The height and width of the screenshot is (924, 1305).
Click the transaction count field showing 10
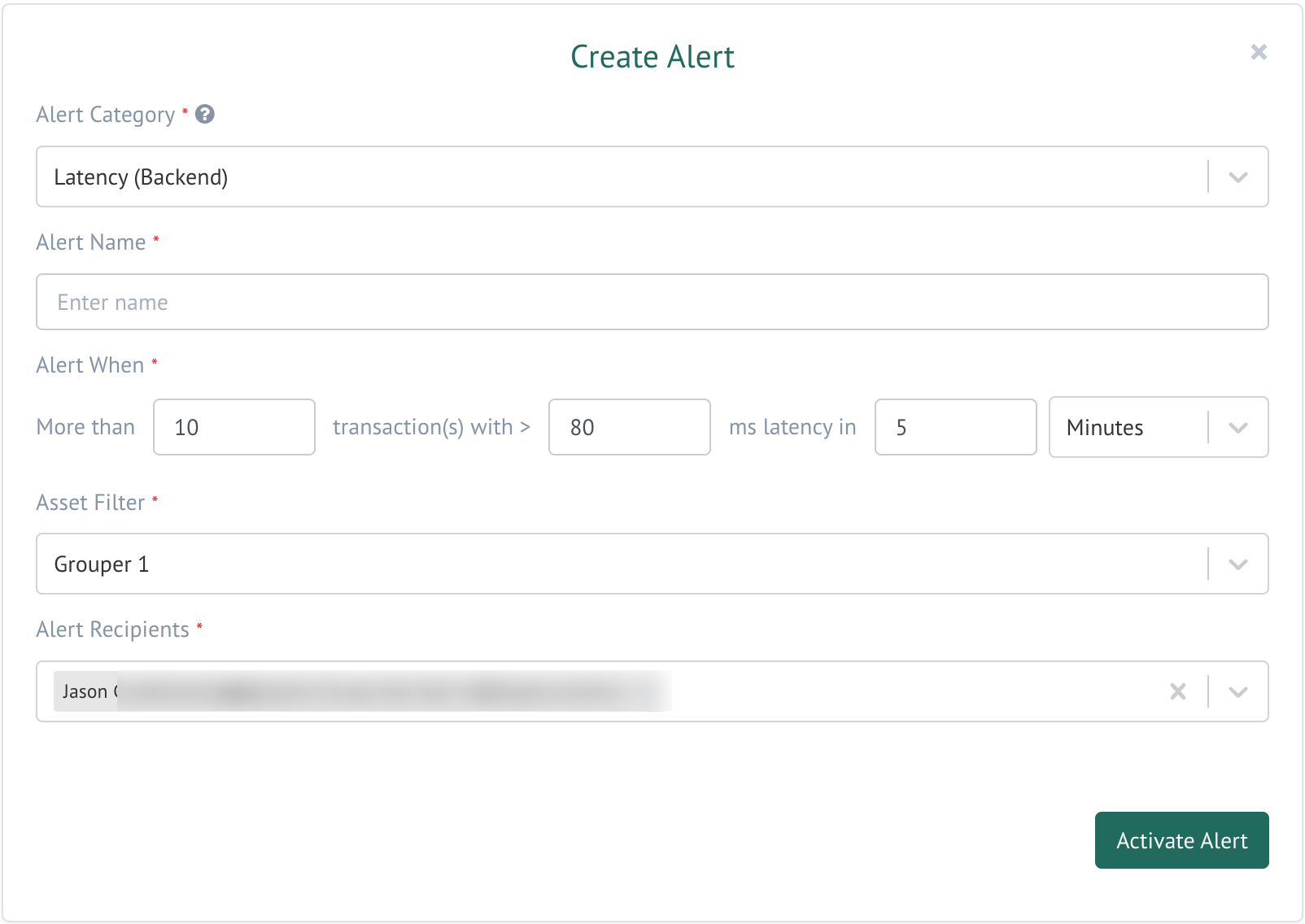click(234, 428)
